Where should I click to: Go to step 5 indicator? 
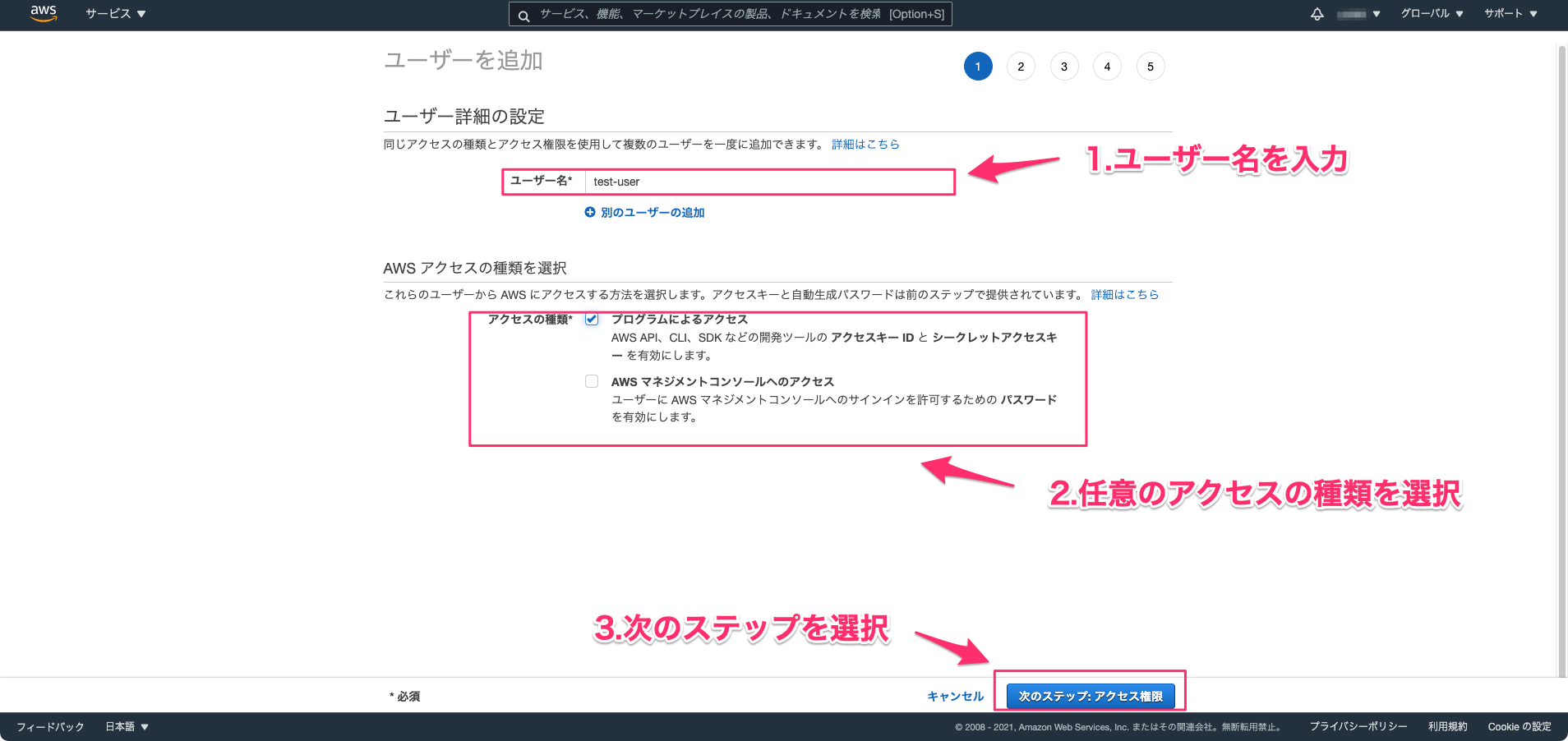tap(1151, 67)
